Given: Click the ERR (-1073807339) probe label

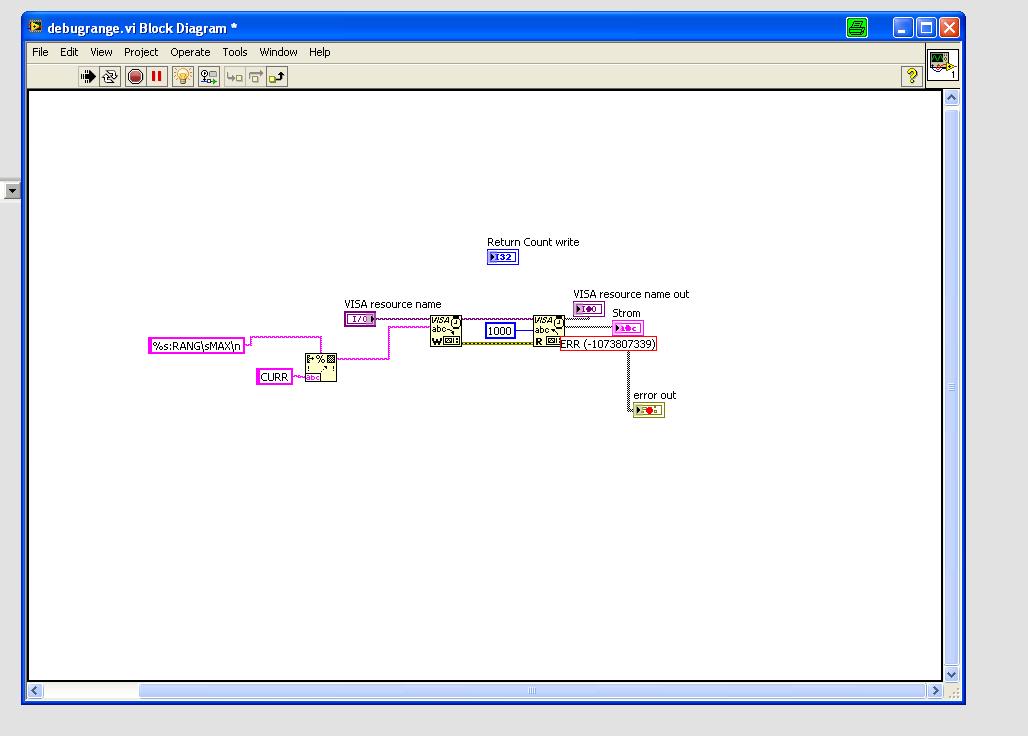Looking at the screenshot, I should coord(608,344).
